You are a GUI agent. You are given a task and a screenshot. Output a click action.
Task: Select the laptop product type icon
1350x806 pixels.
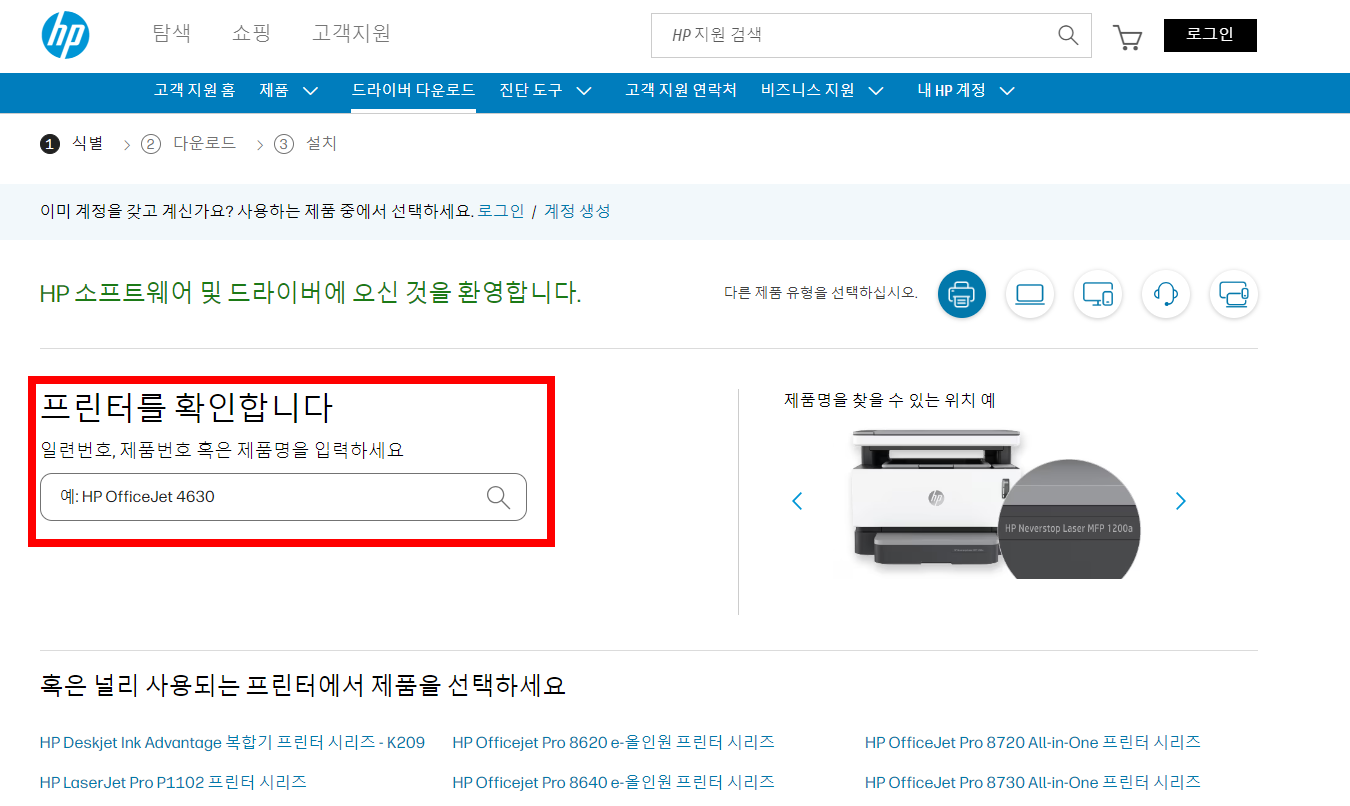(x=1030, y=294)
